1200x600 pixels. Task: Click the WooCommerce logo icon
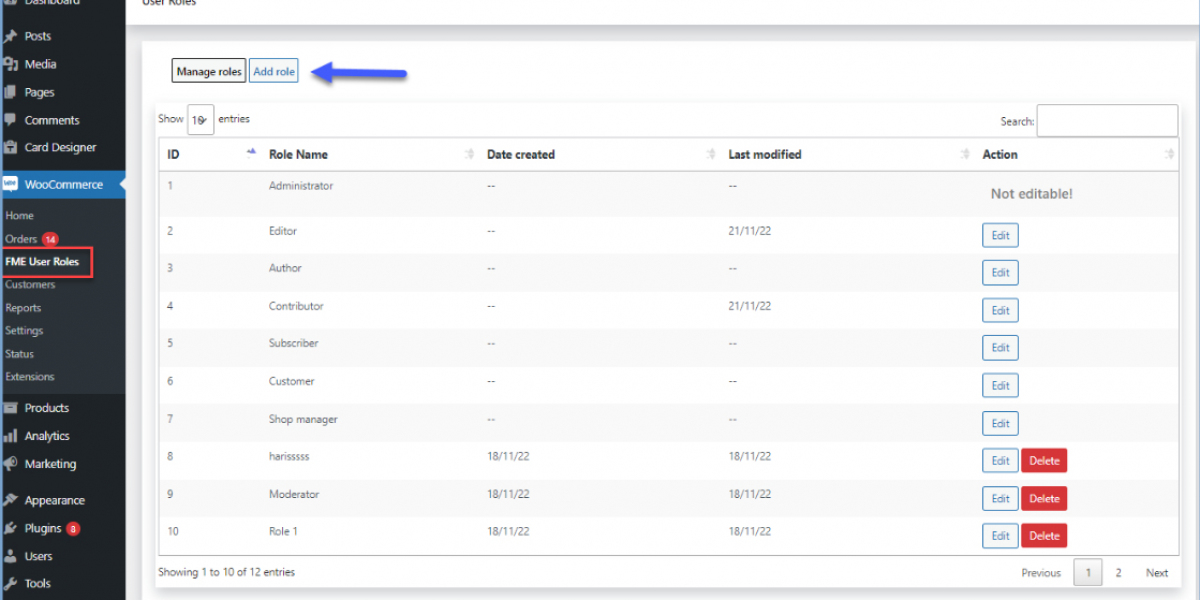click(x=11, y=184)
